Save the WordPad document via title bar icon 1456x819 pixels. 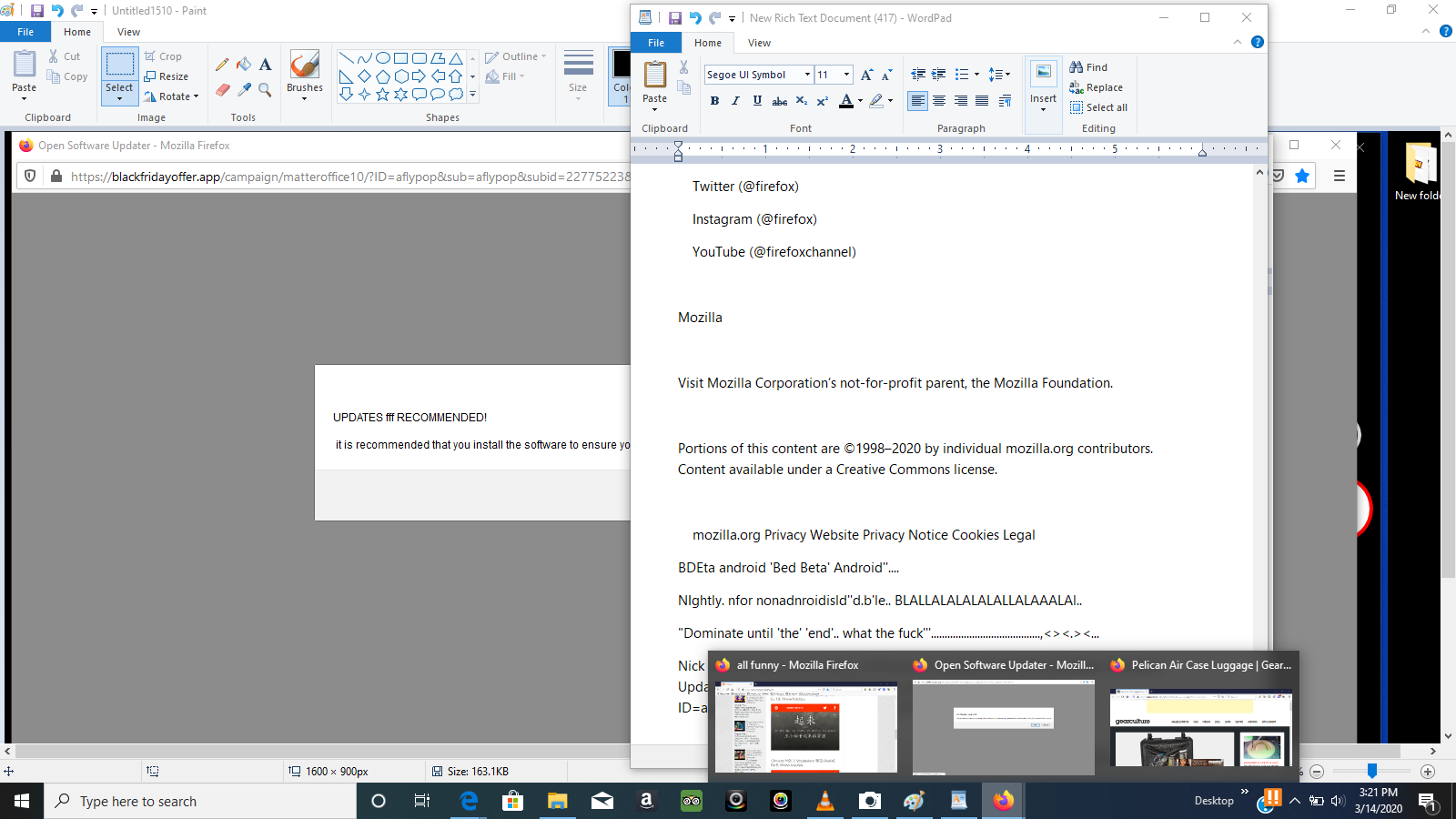[x=675, y=17]
